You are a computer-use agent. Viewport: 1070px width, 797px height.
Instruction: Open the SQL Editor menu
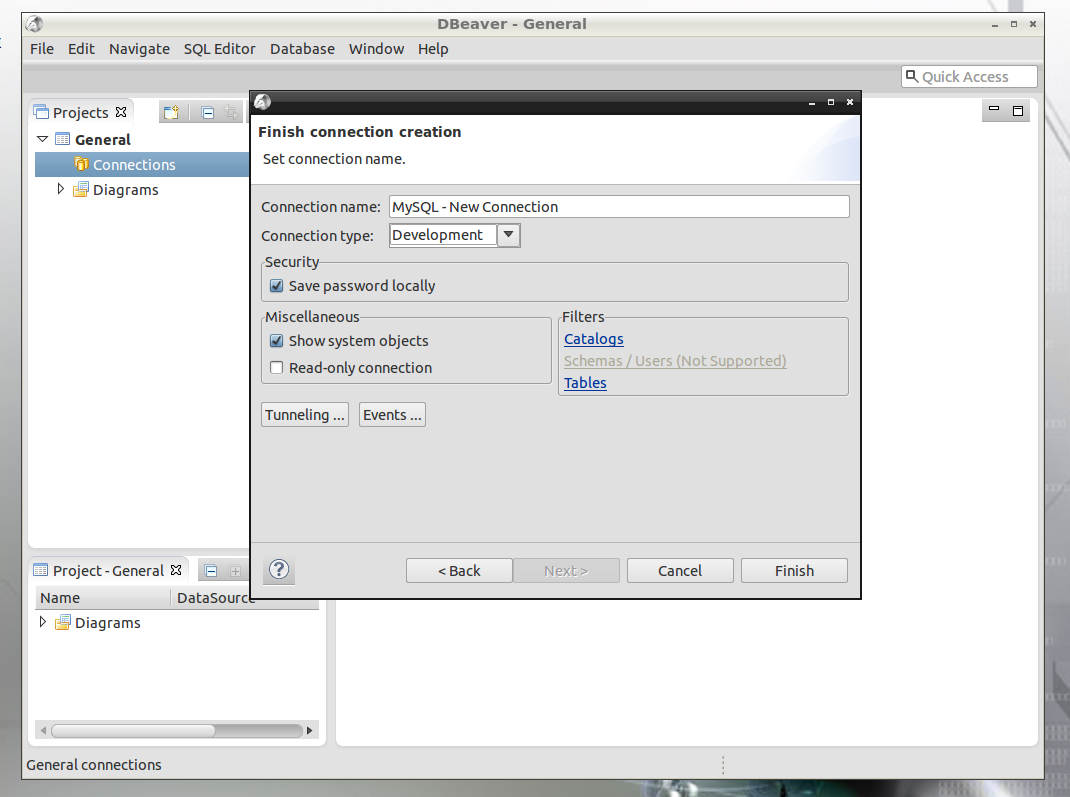click(219, 49)
